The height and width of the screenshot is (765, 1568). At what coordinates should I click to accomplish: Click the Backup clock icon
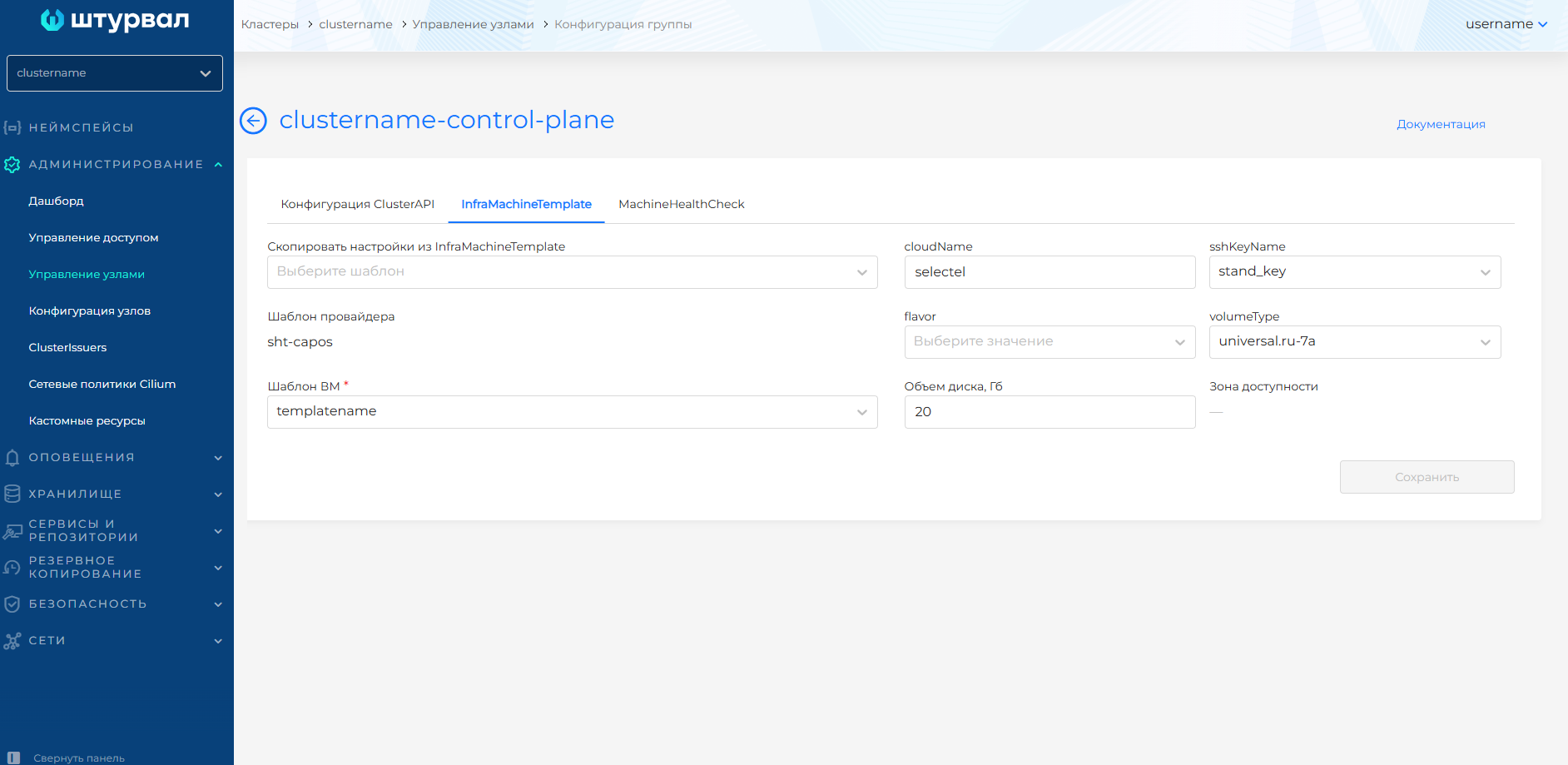click(12, 568)
